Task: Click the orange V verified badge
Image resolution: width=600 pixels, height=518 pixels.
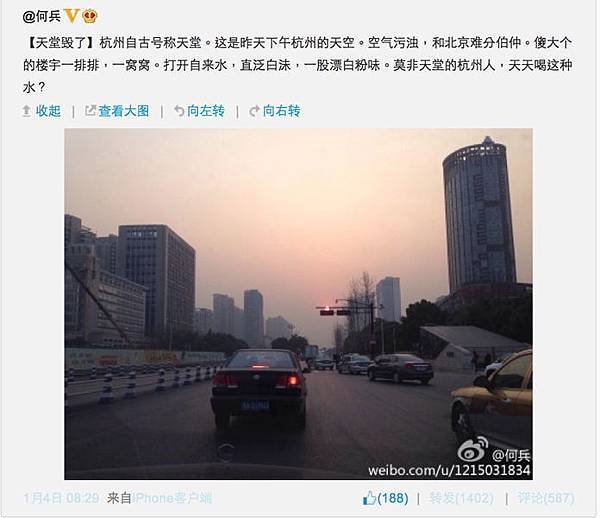Action: click(x=71, y=16)
